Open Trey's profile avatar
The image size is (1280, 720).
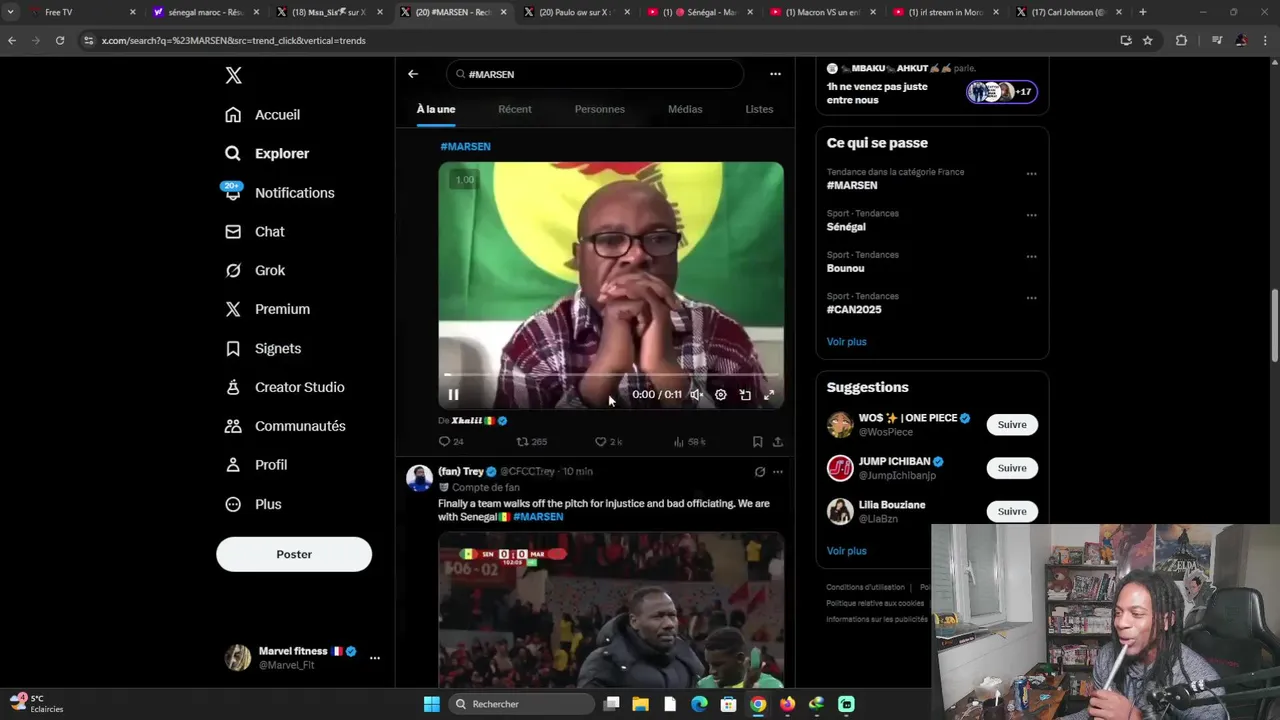419,478
